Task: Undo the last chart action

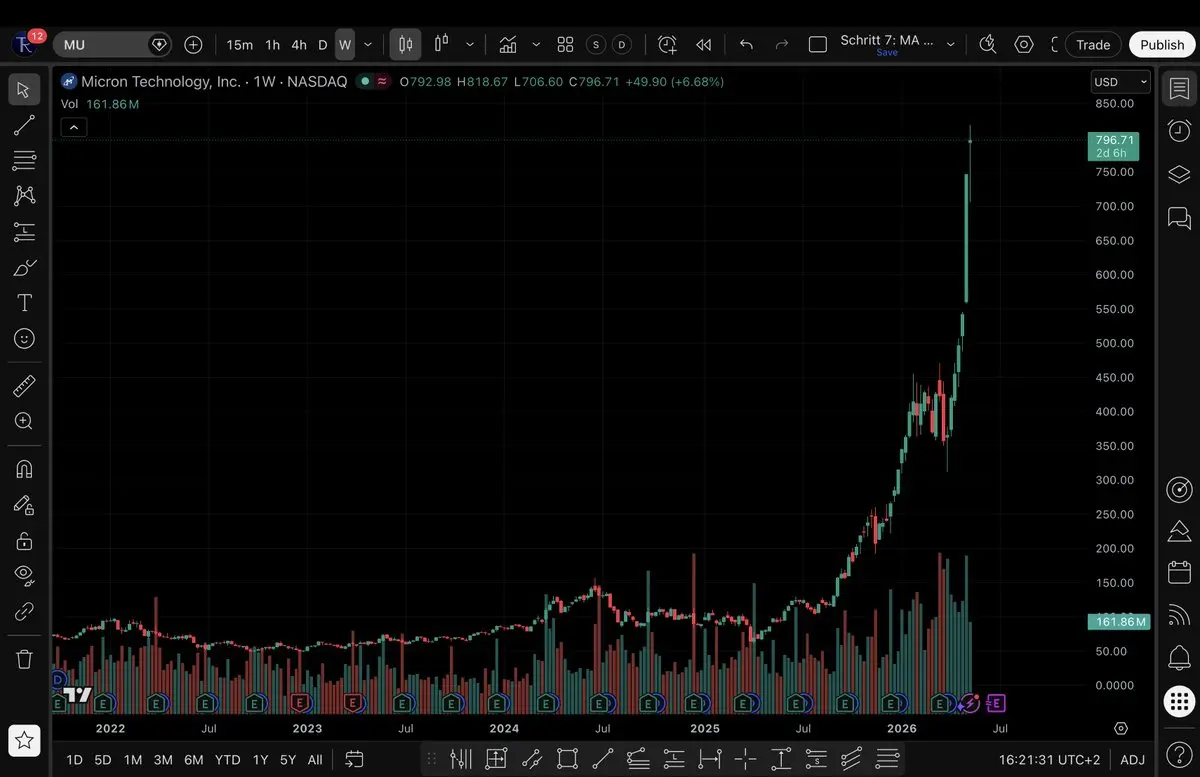Action: 746,45
